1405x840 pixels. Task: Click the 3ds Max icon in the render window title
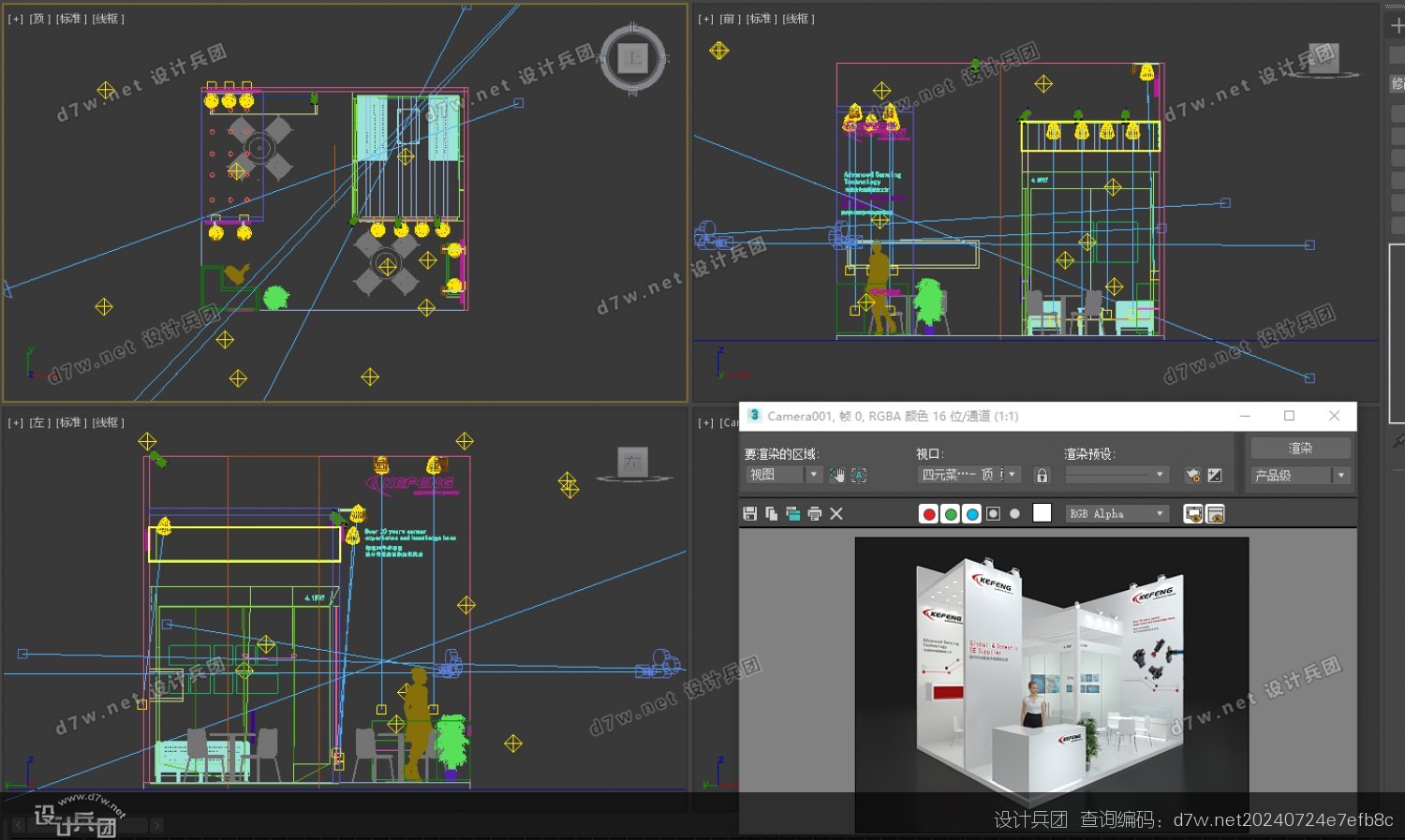pyautogui.click(x=754, y=416)
